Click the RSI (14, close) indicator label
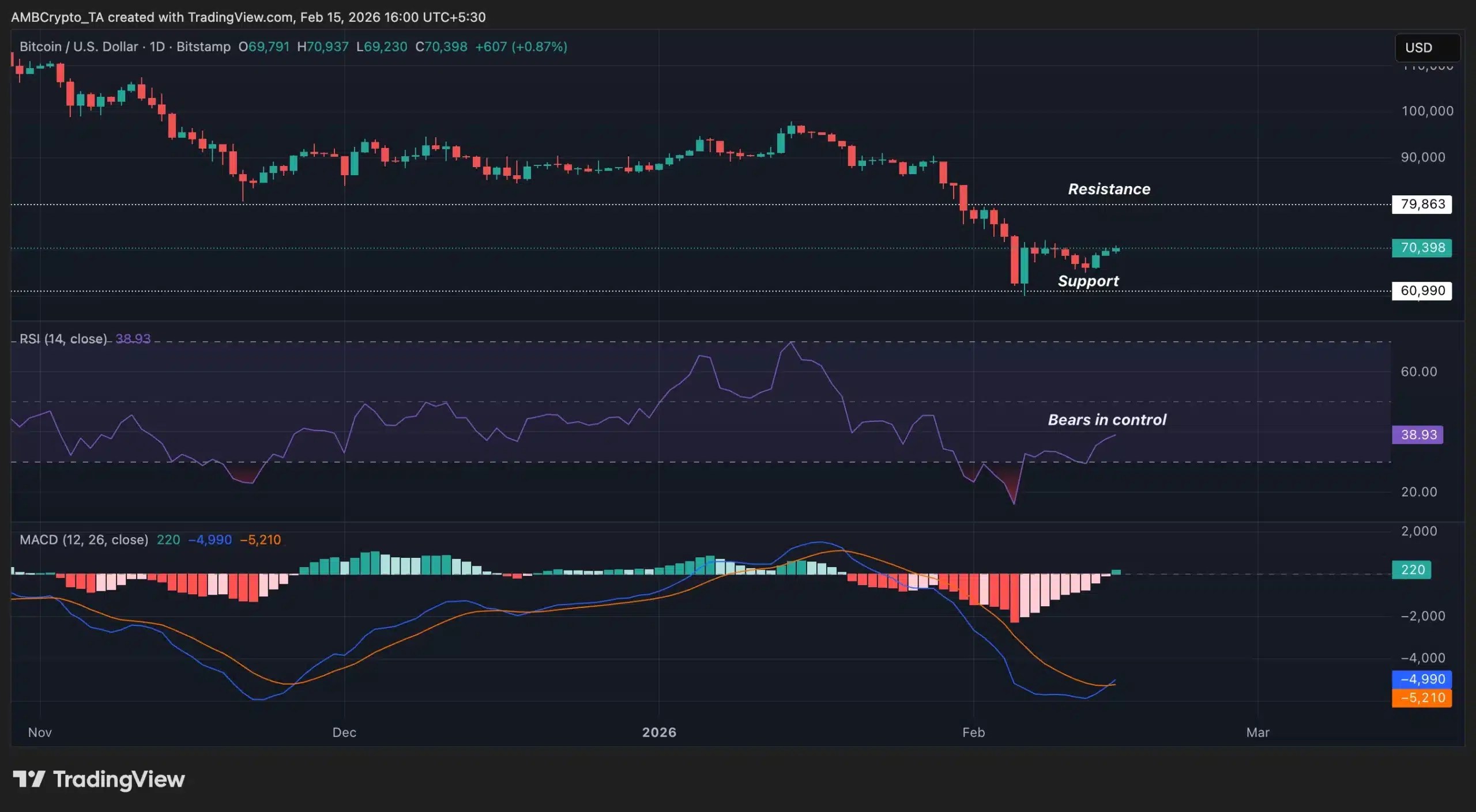Viewport: 1476px width, 812px height. (62, 339)
